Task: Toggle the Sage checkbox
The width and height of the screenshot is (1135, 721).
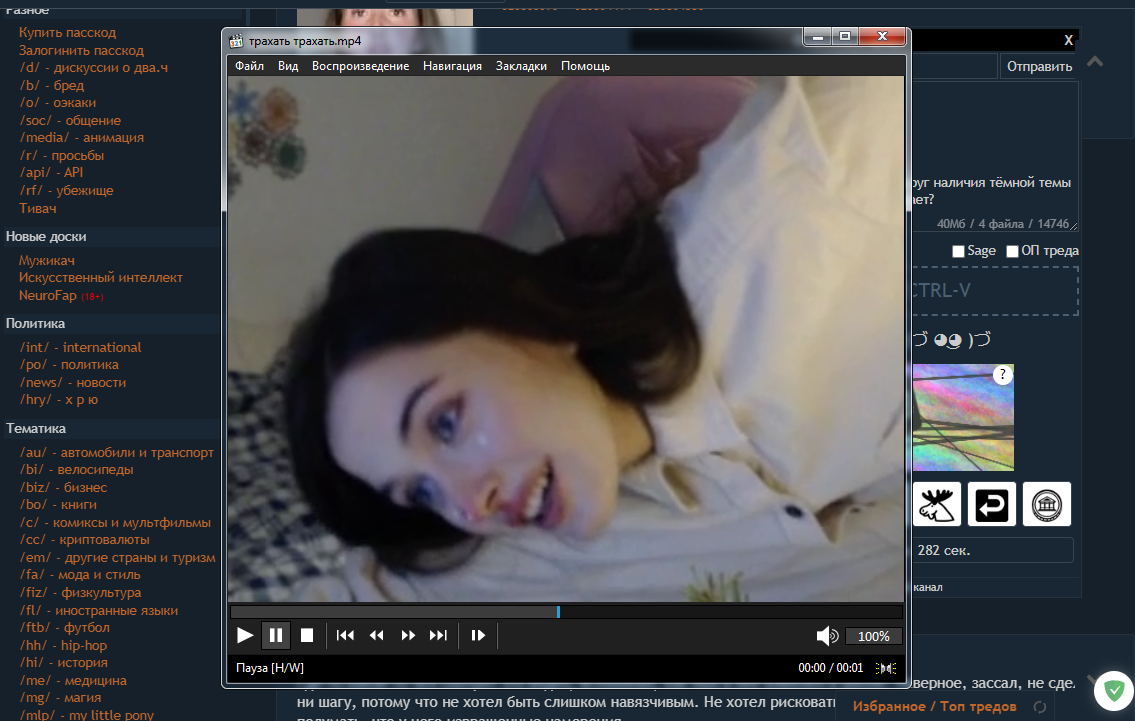Action: pos(958,251)
